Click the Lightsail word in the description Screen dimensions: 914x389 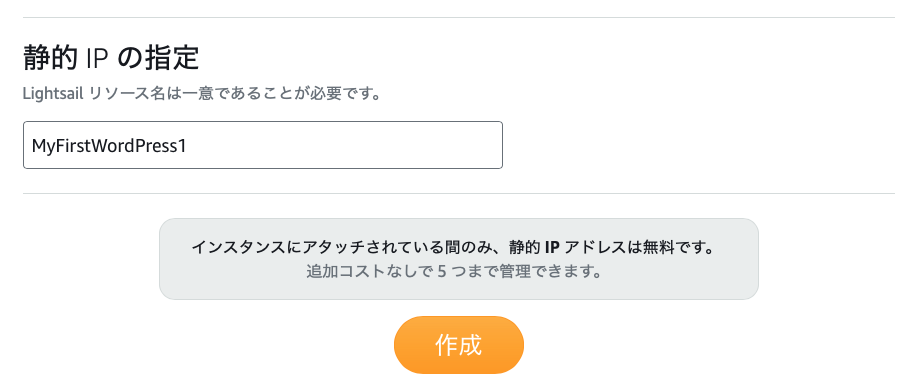point(54,94)
